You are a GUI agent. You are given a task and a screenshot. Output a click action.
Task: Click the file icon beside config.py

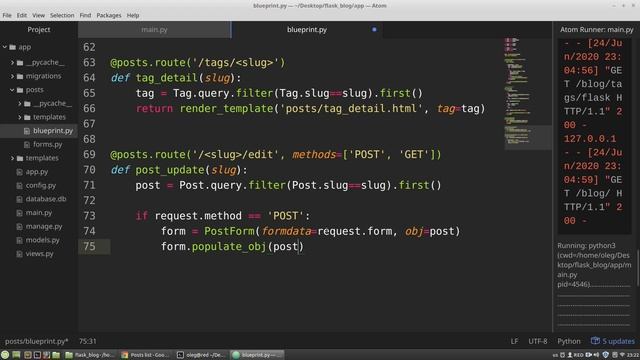19,185
